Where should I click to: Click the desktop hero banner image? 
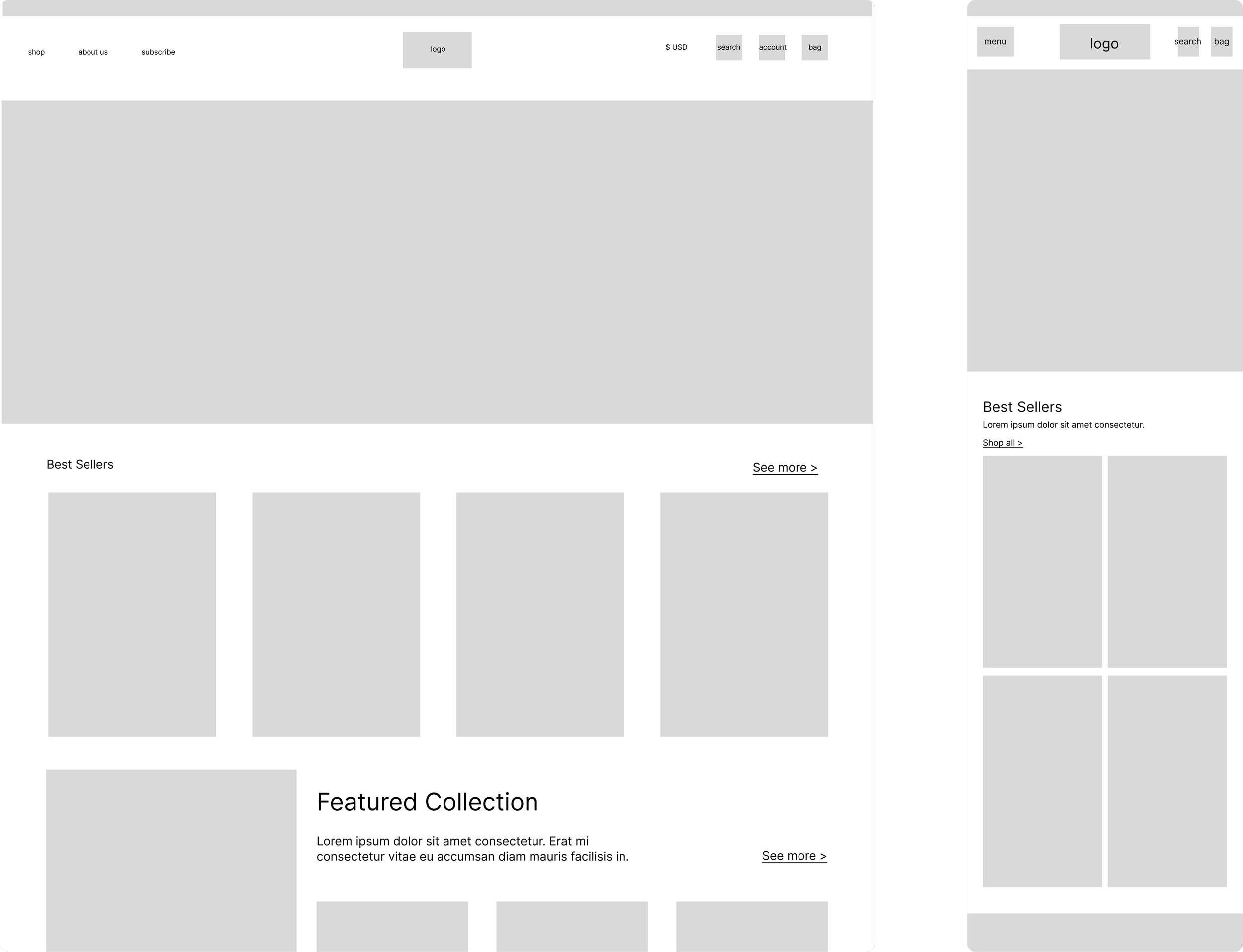coord(437,262)
